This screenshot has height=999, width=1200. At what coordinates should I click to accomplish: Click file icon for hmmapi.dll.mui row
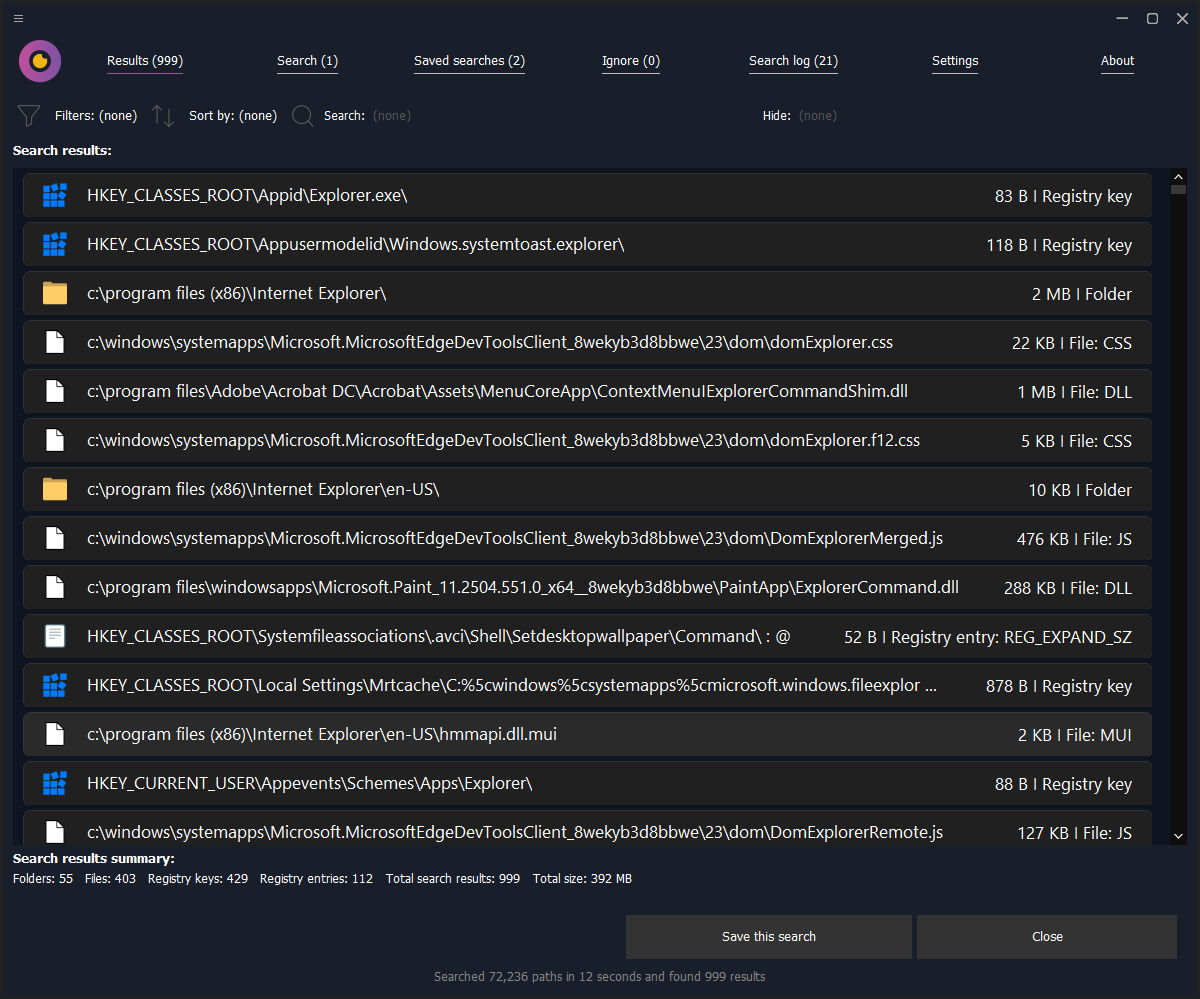coord(55,735)
